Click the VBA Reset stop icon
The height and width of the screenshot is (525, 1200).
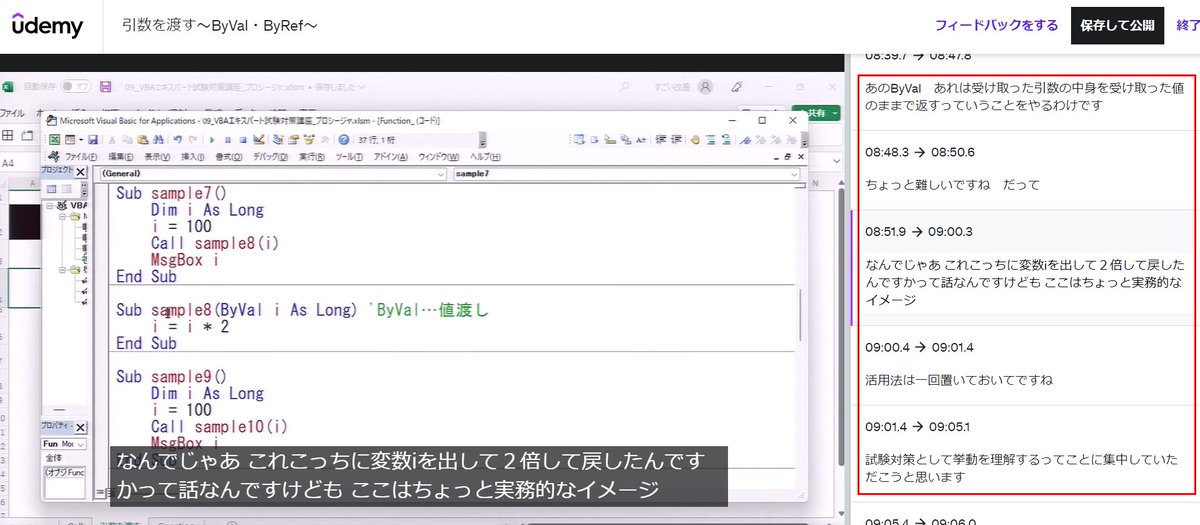(x=243, y=139)
